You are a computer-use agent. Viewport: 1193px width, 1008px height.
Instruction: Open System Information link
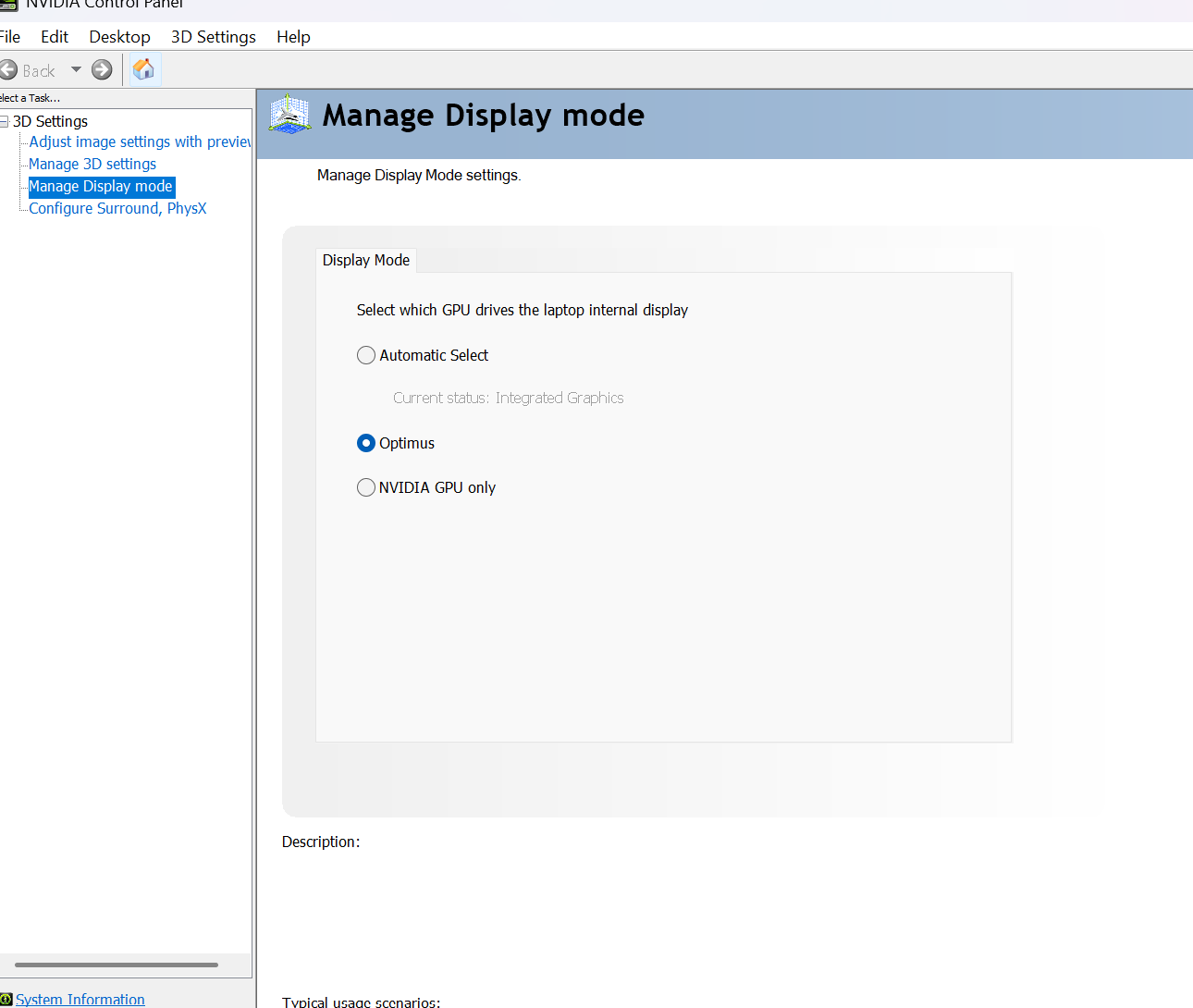[x=80, y=1000]
